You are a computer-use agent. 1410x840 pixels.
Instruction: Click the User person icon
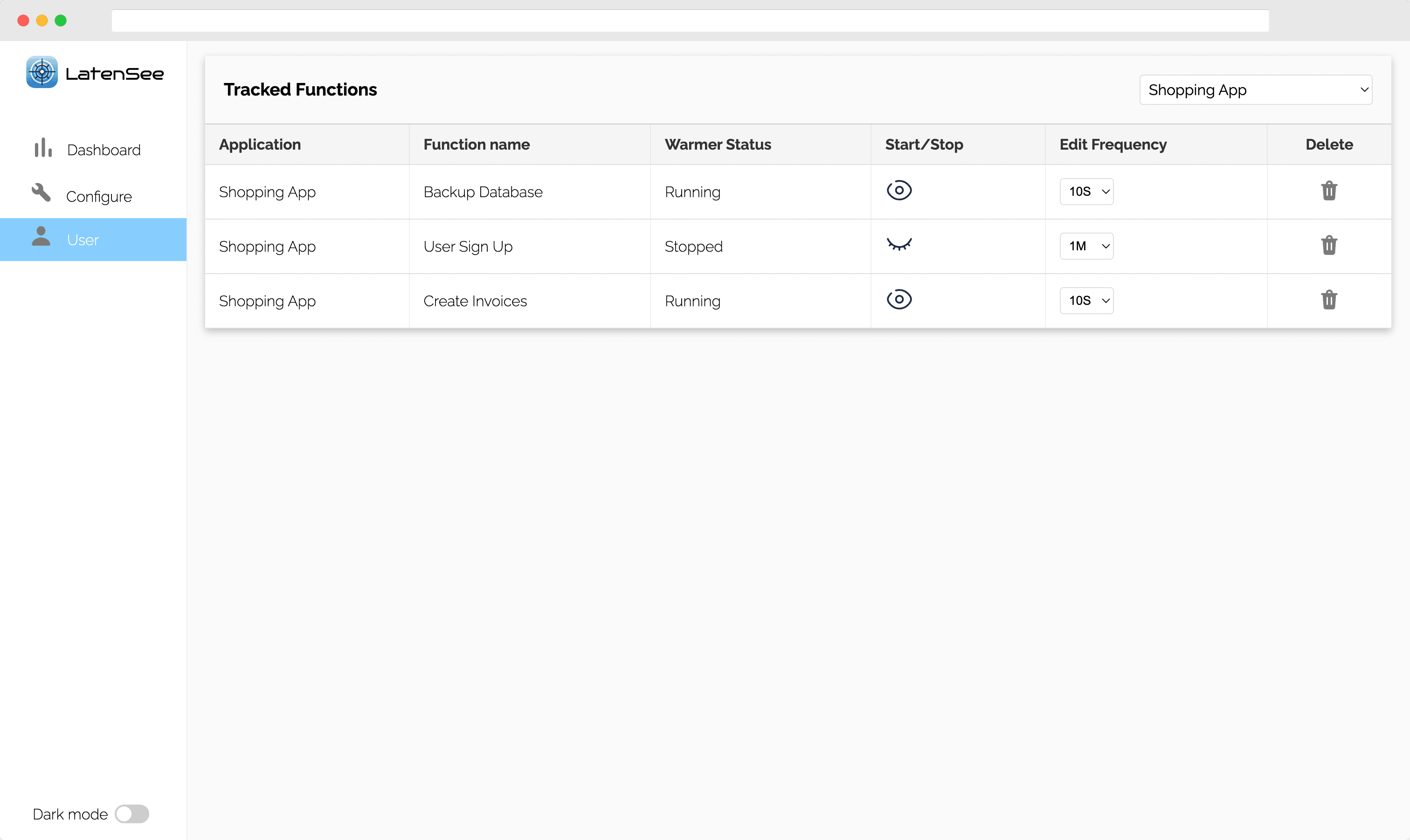pyautogui.click(x=41, y=237)
